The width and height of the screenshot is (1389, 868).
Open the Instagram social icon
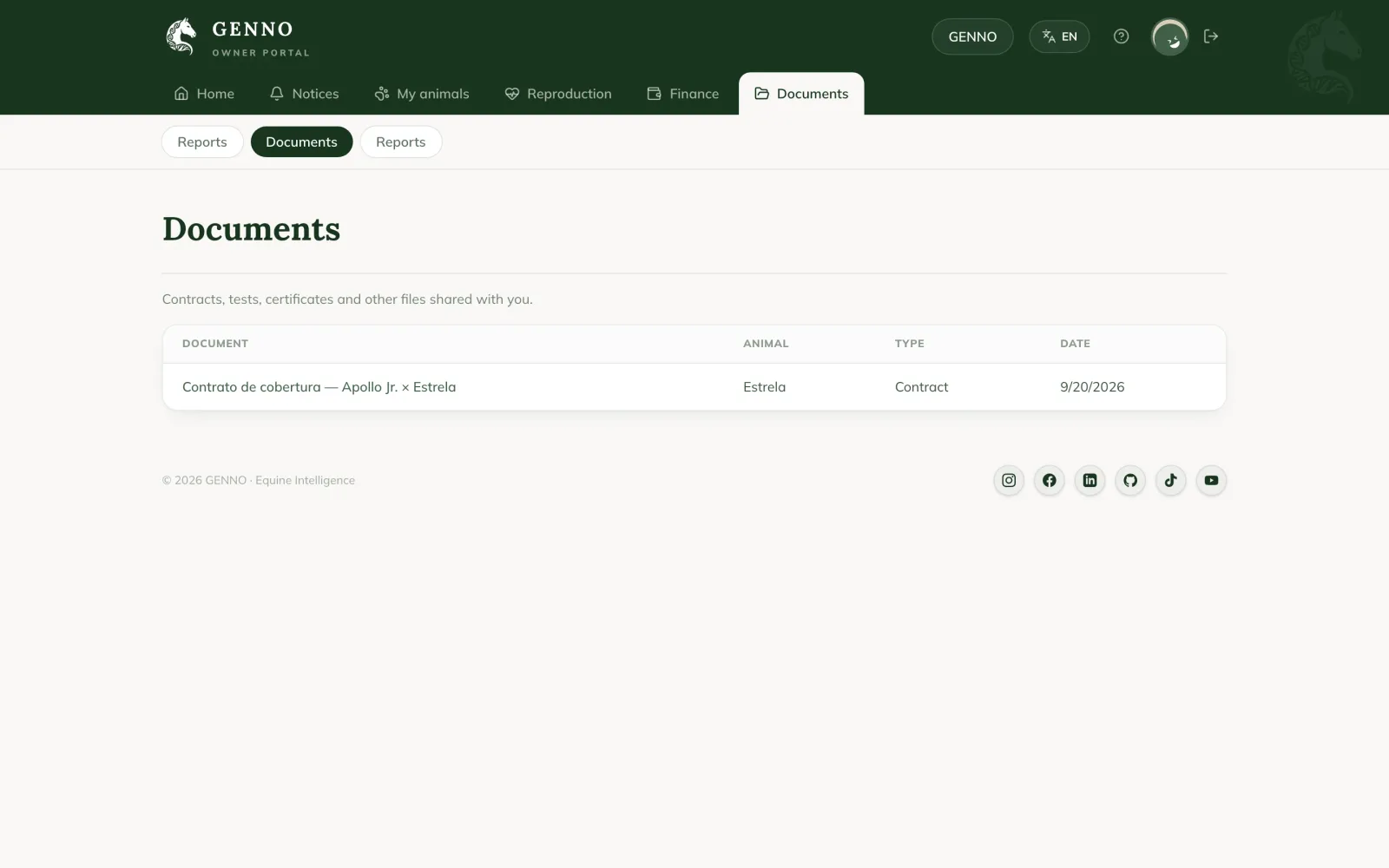pyautogui.click(x=1009, y=480)
